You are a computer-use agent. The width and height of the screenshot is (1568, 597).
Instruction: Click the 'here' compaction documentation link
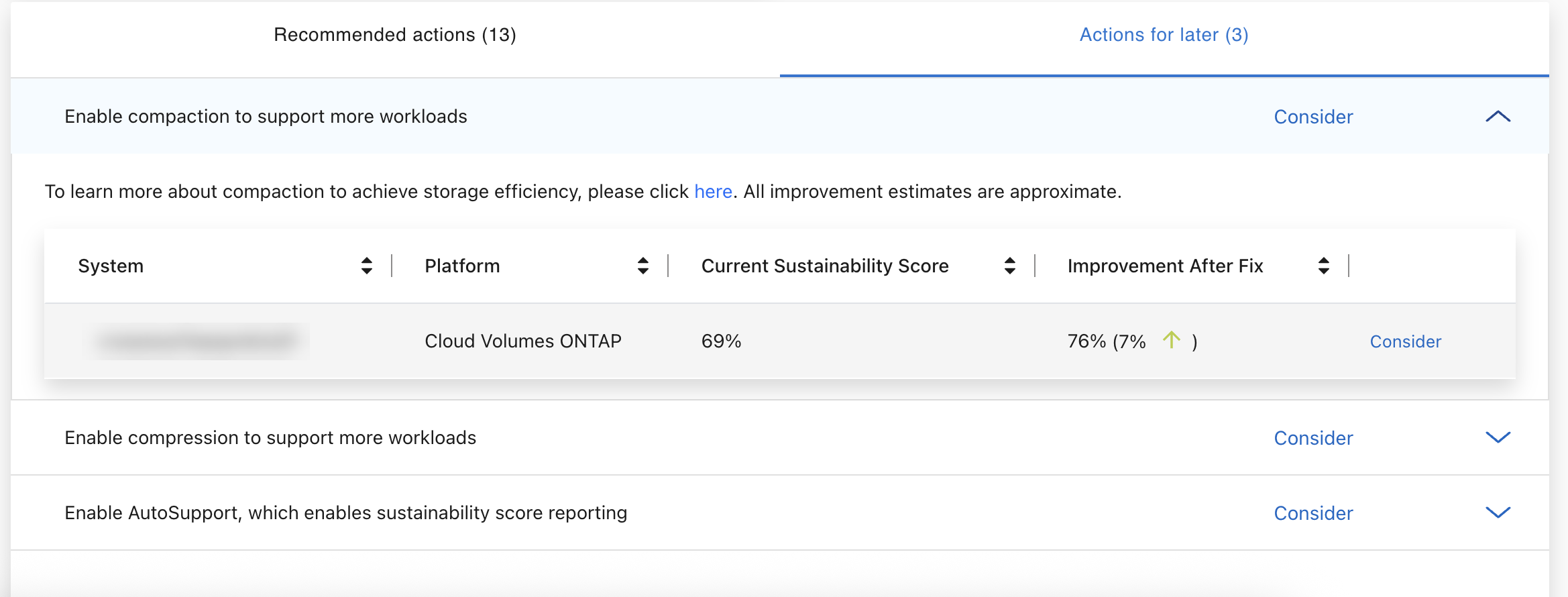(712, 192)
